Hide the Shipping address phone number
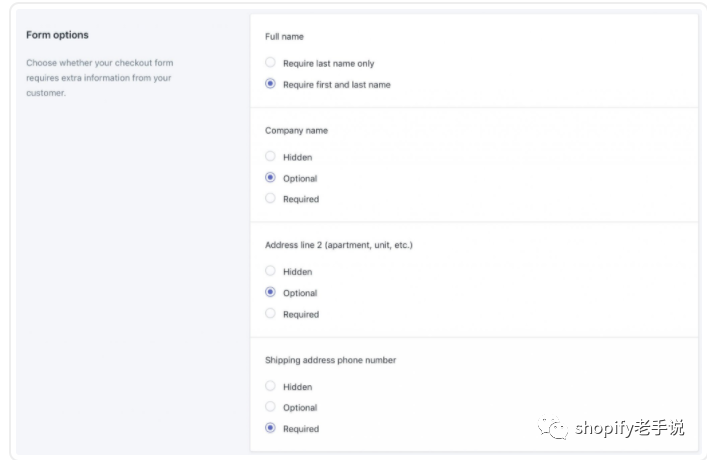 (x=270, y=386)
